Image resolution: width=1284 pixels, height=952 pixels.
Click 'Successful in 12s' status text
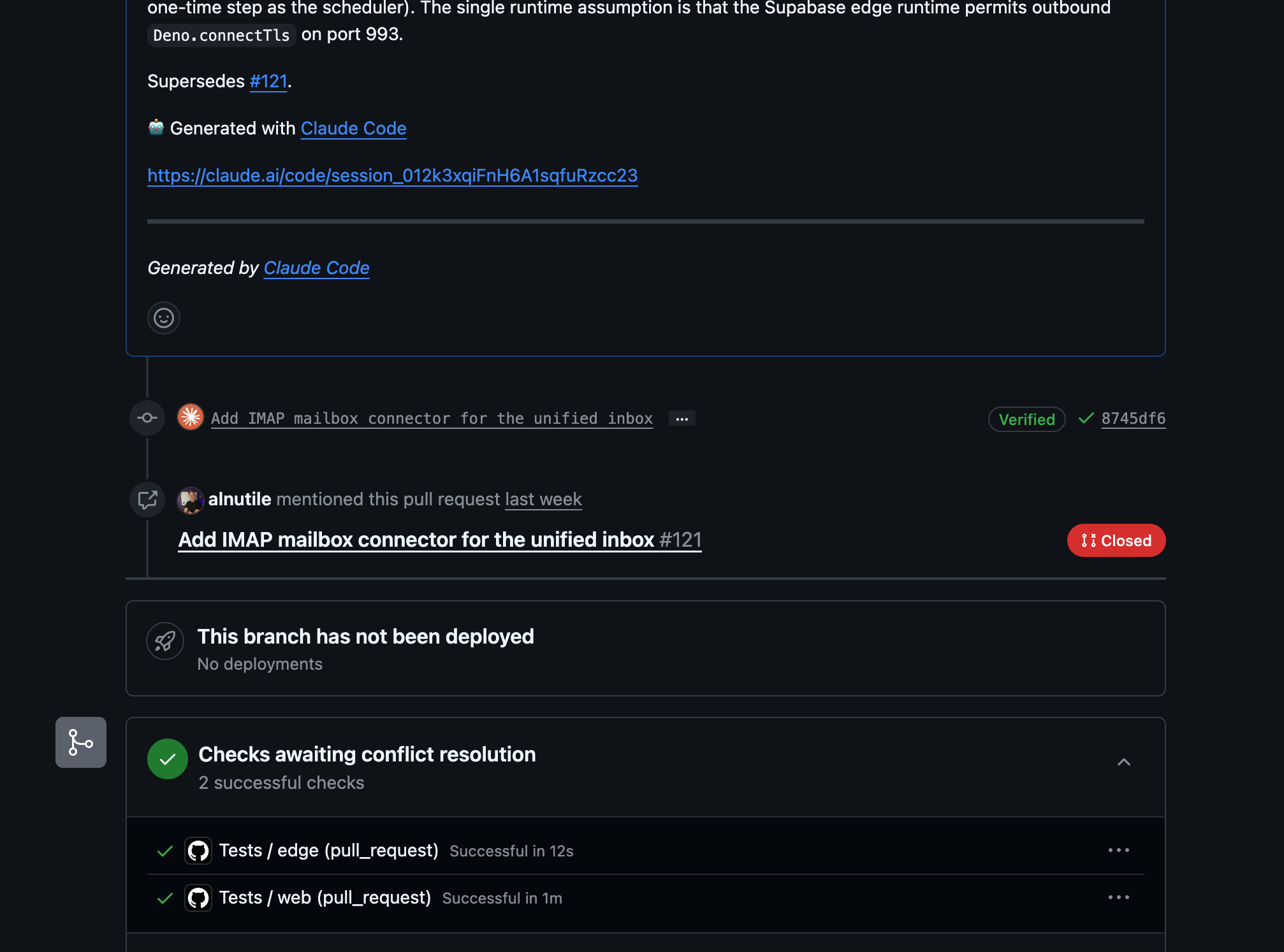tap(511, 851)
